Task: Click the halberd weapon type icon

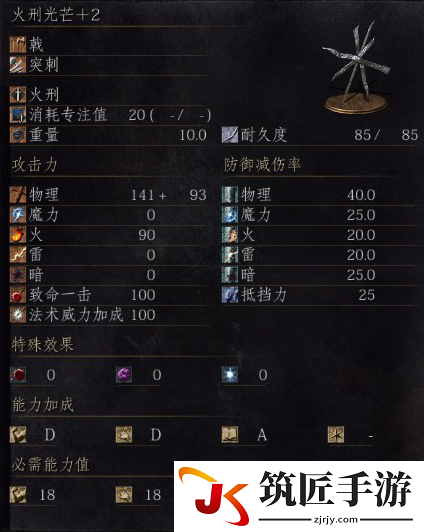Action: pos(18,45)
